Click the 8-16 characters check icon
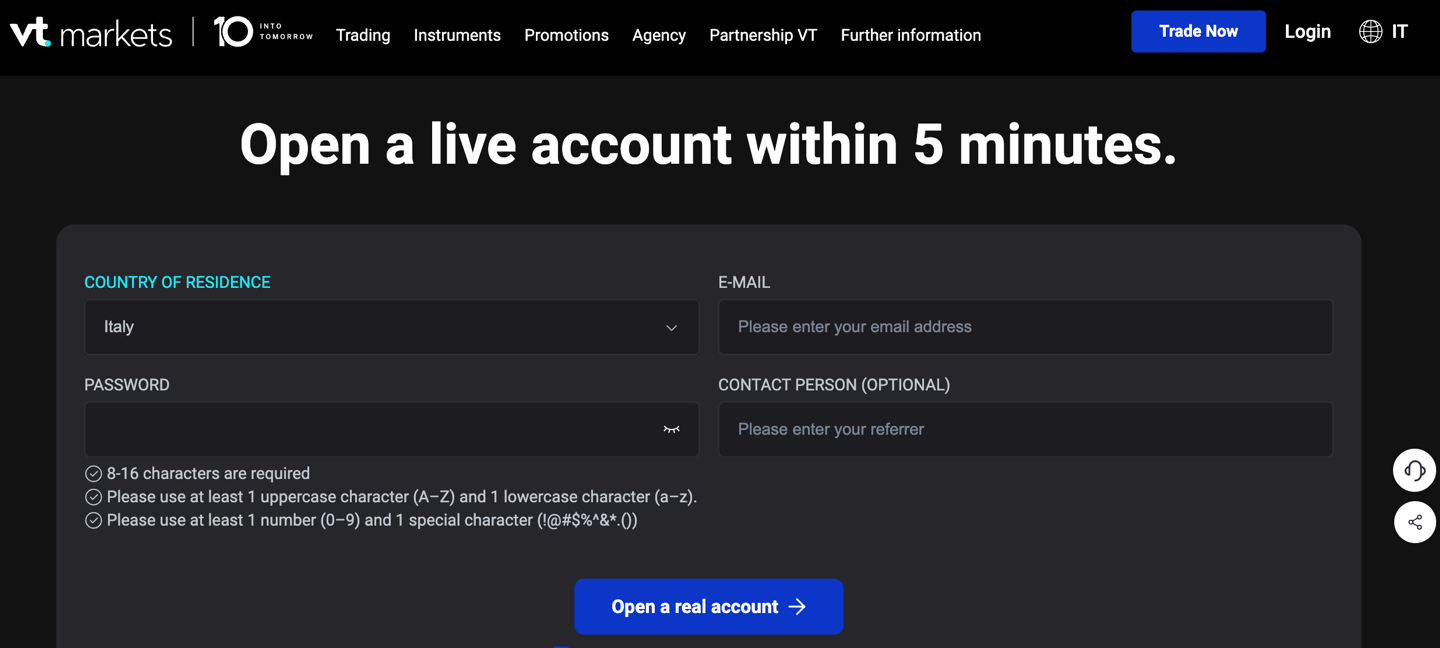1440x648 pixels. tap(93, 474)
